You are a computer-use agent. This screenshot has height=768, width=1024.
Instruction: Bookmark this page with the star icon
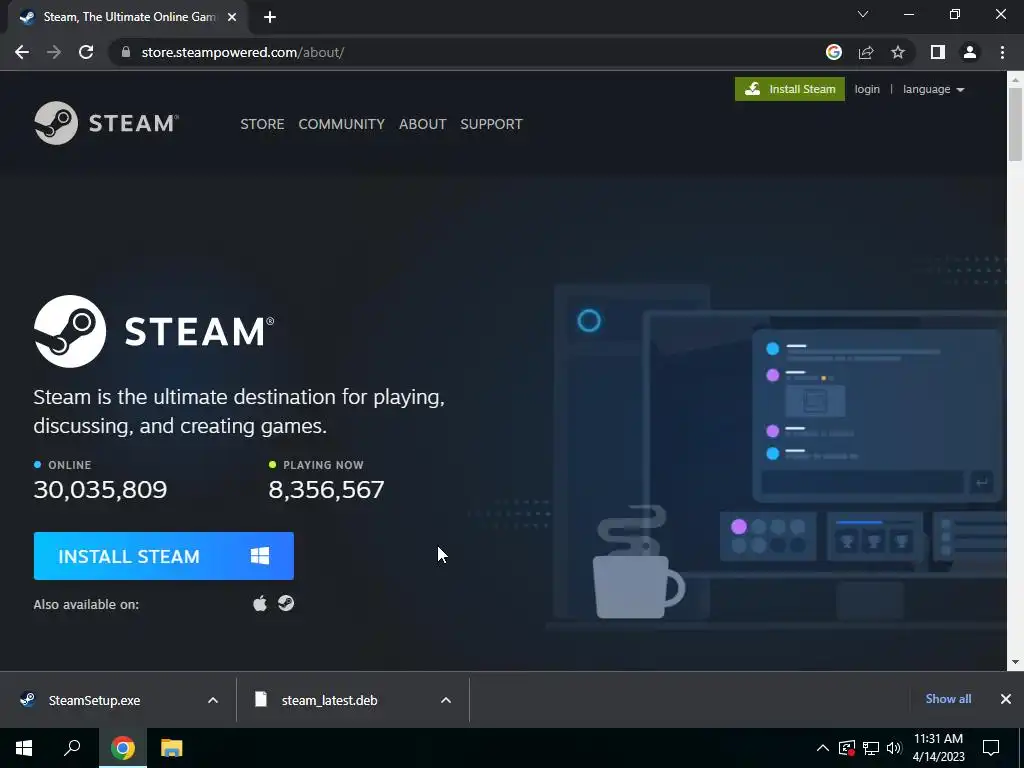[898, 52]
